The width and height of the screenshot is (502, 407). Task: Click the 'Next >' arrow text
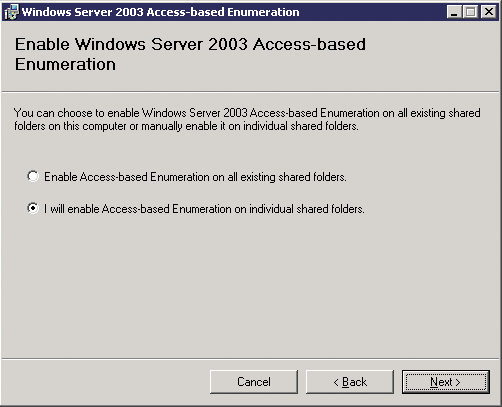[x=445, y=382]
